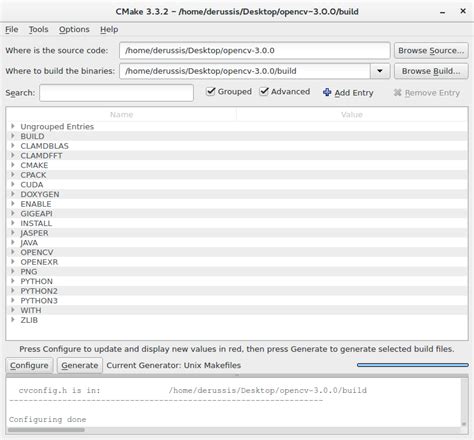The image size is (474, 440).
Task: Expand the CLAMDFFT group arrow
Action: (x=13, y=155)
